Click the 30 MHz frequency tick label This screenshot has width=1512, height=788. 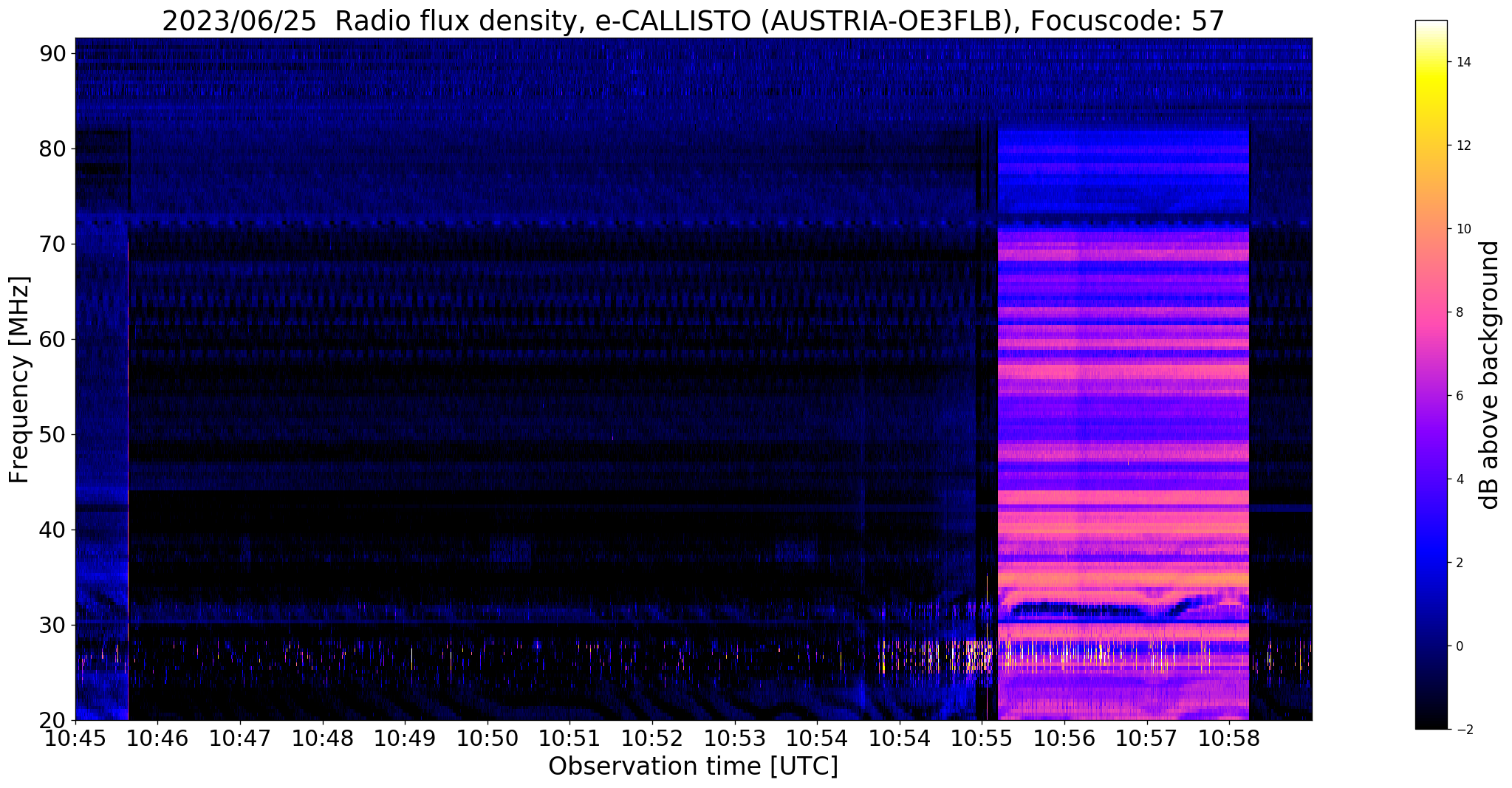53,625
